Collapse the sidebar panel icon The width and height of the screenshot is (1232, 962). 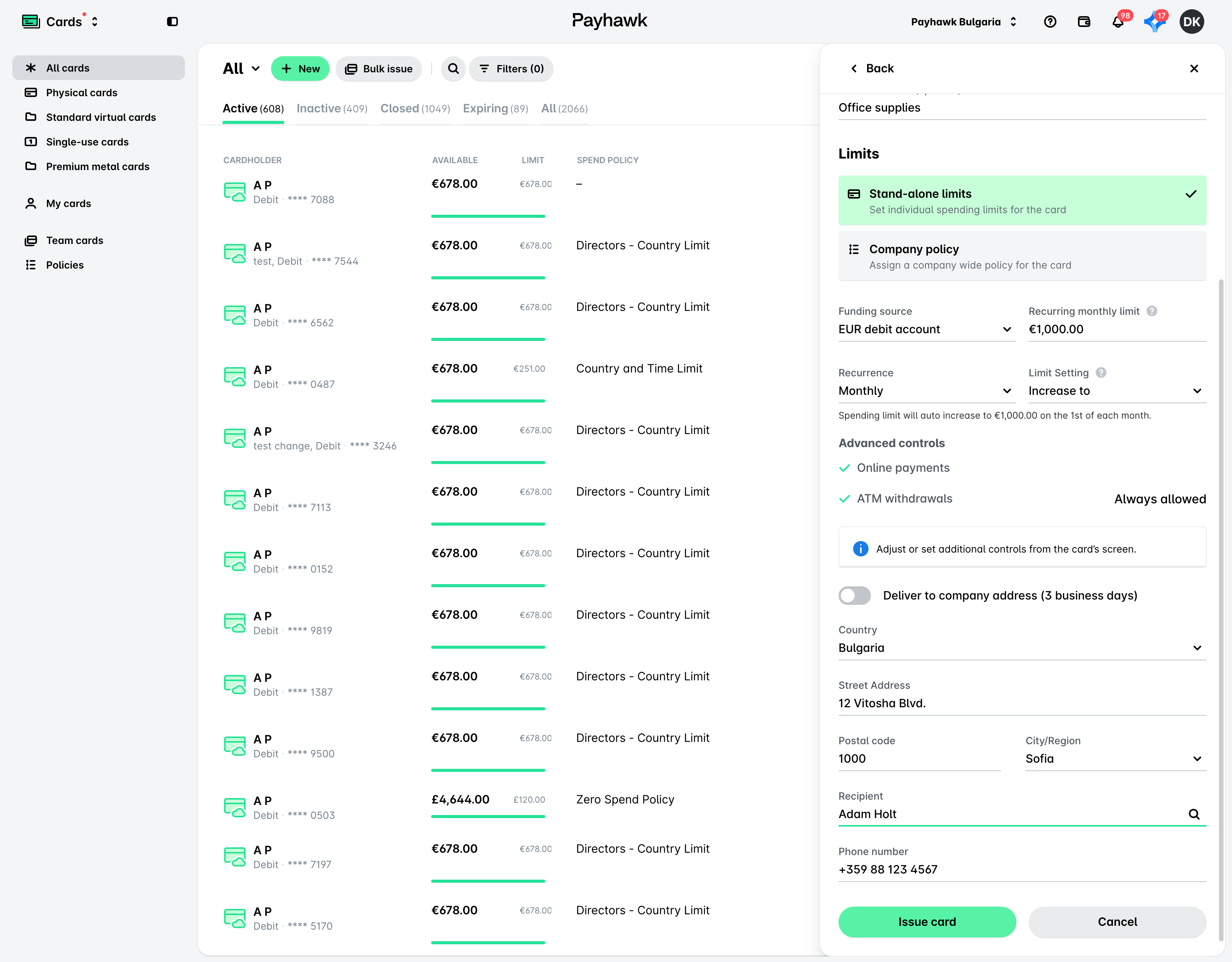172,22
